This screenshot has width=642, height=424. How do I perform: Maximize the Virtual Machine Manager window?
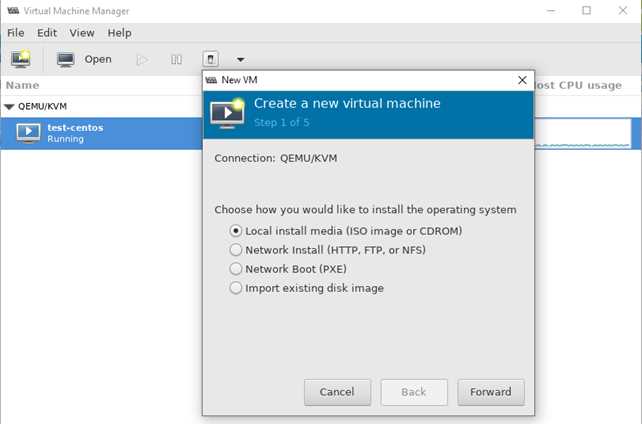[586, 11]
